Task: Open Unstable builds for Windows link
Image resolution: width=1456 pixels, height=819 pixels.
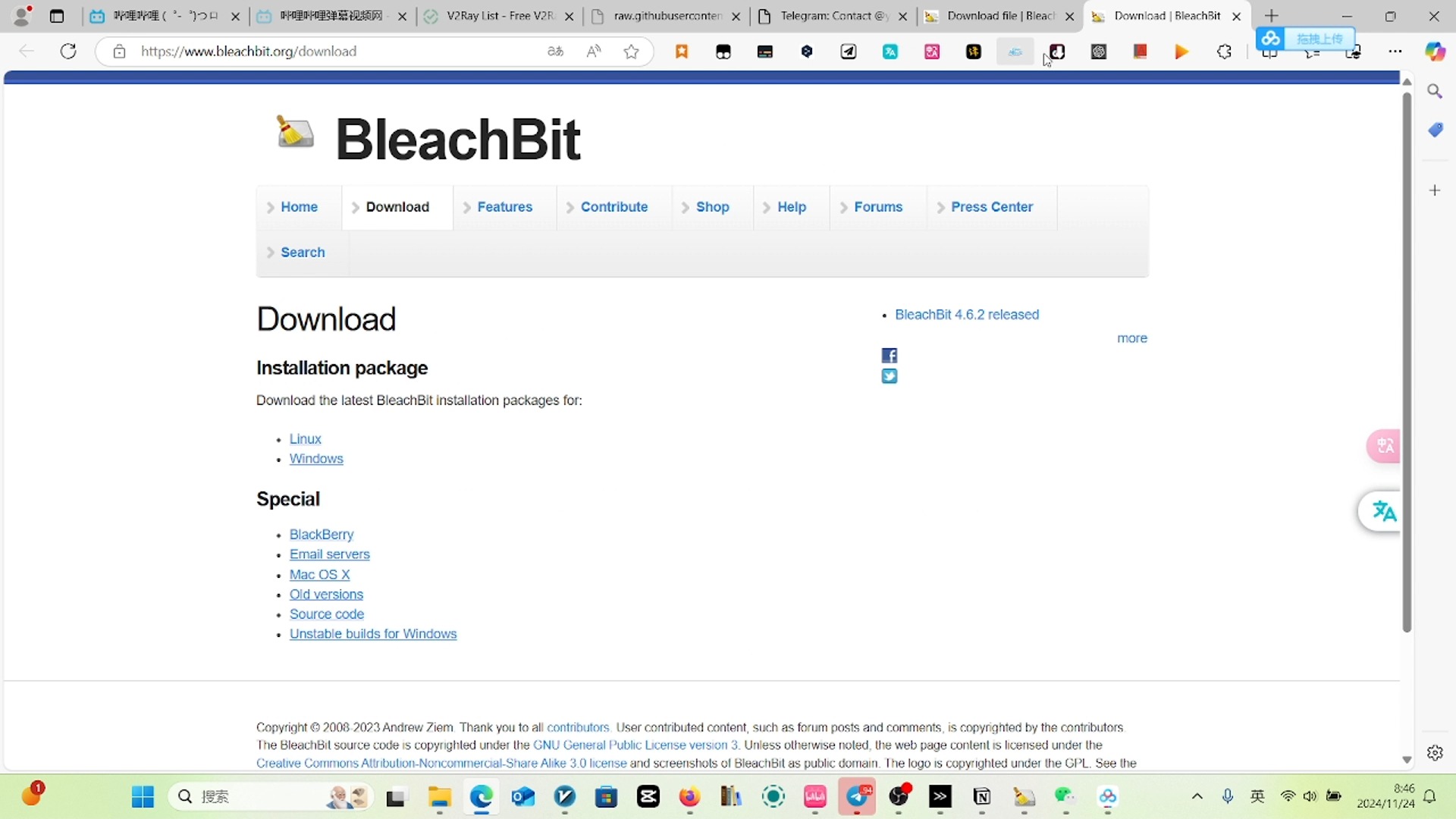Action: pyautogui.click(x=372, y=634)
